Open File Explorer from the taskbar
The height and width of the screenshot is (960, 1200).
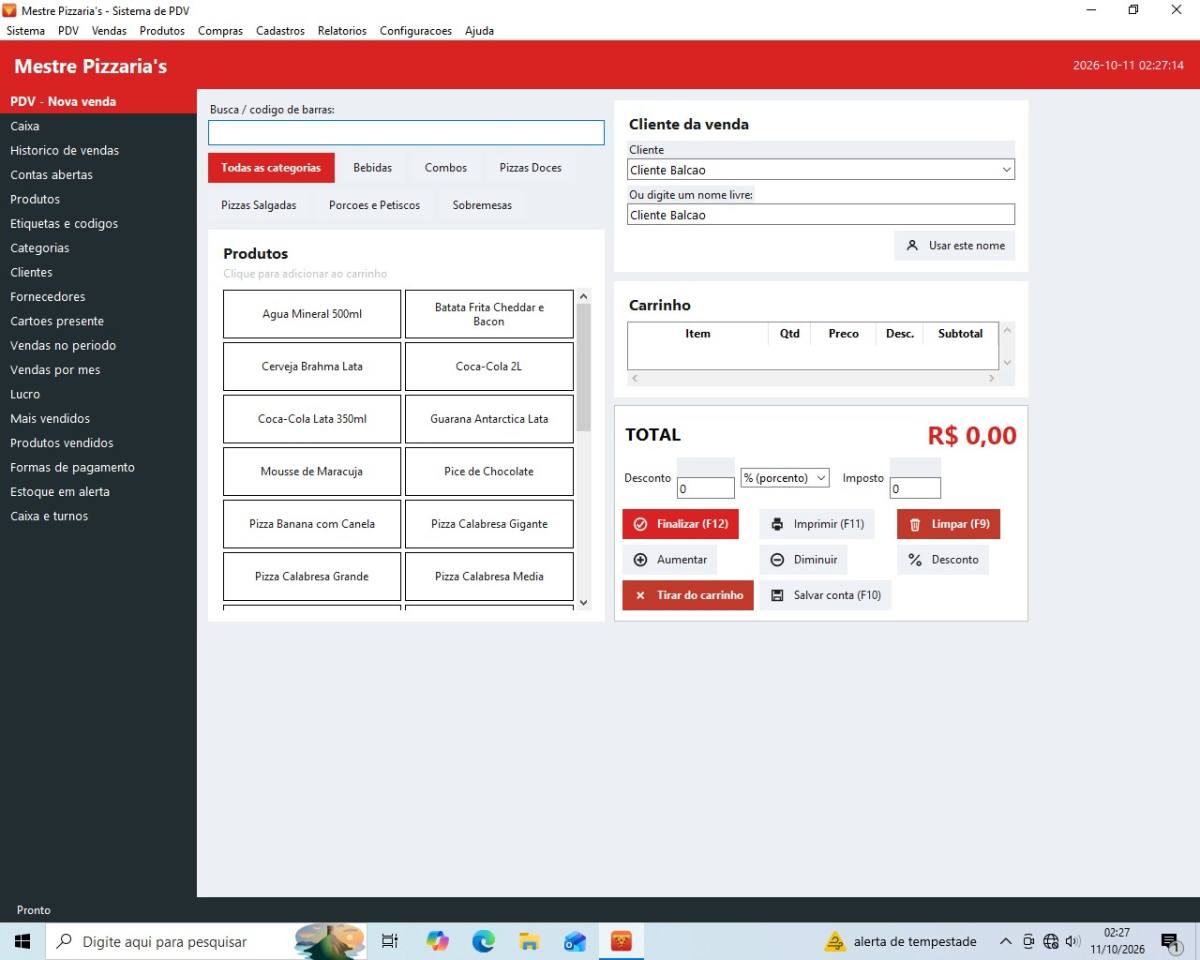point(529,941)
